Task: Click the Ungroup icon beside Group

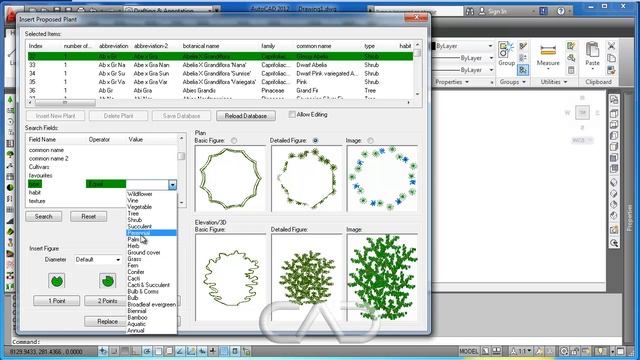Action: click(523, 46)
